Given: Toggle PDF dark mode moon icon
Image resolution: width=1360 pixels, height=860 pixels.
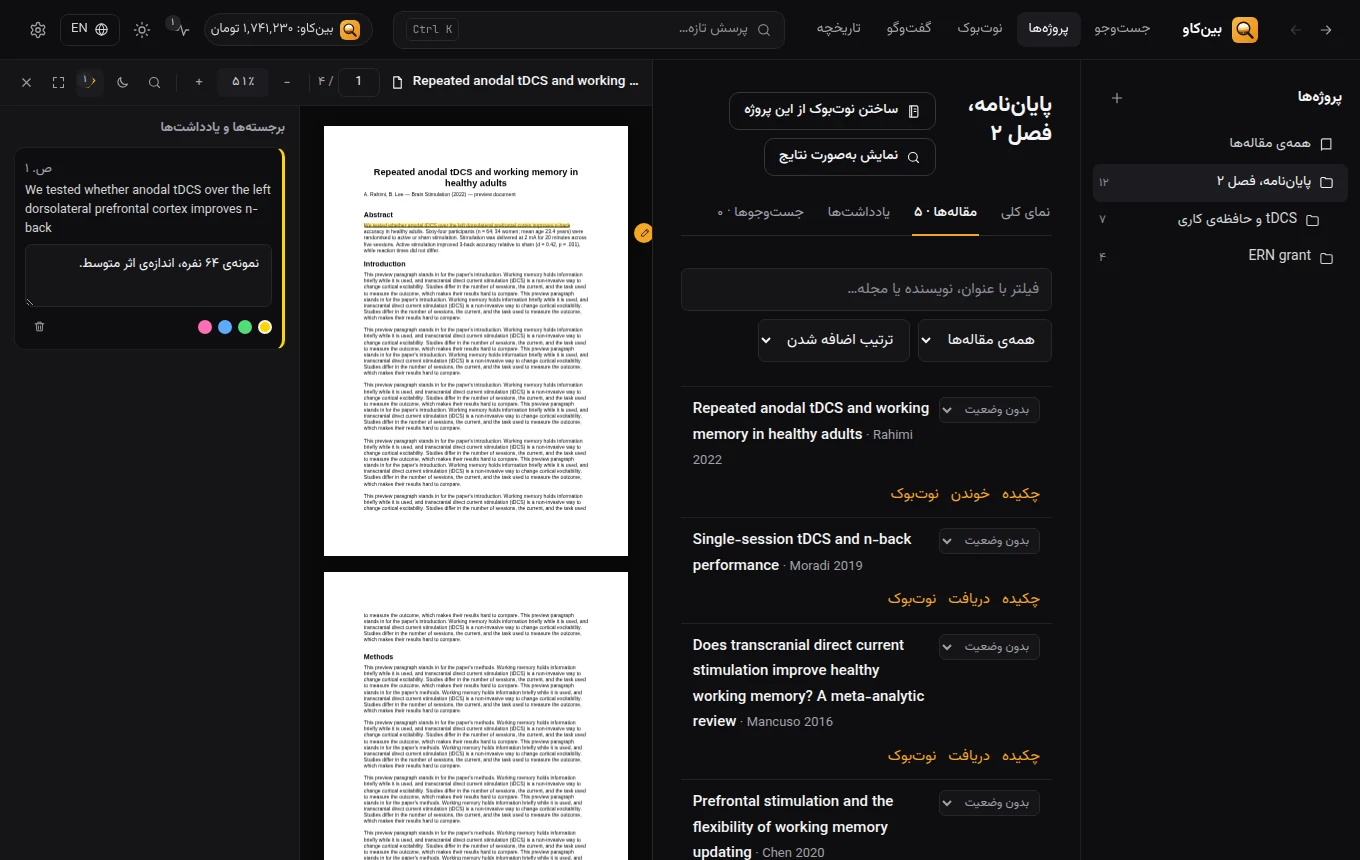Looking at the screenshot, I should pos(123,82).
